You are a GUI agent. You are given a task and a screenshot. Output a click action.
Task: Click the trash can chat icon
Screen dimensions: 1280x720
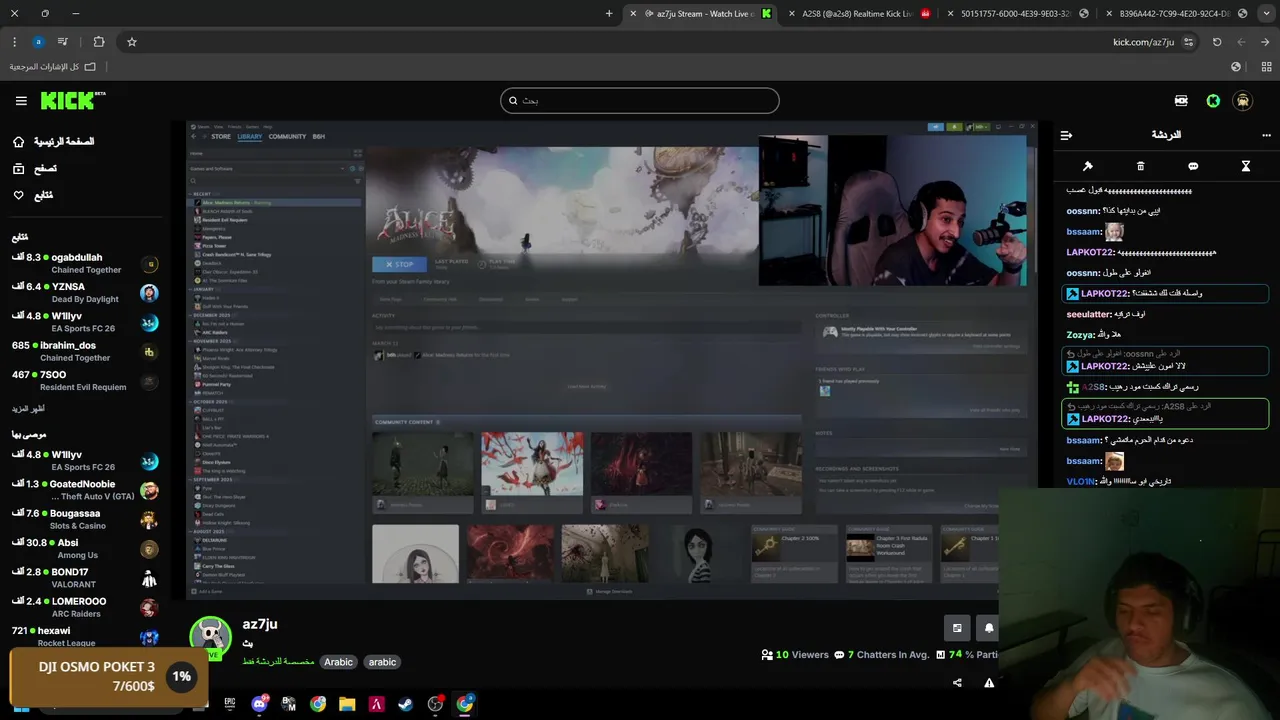(x=1140, y=166)
